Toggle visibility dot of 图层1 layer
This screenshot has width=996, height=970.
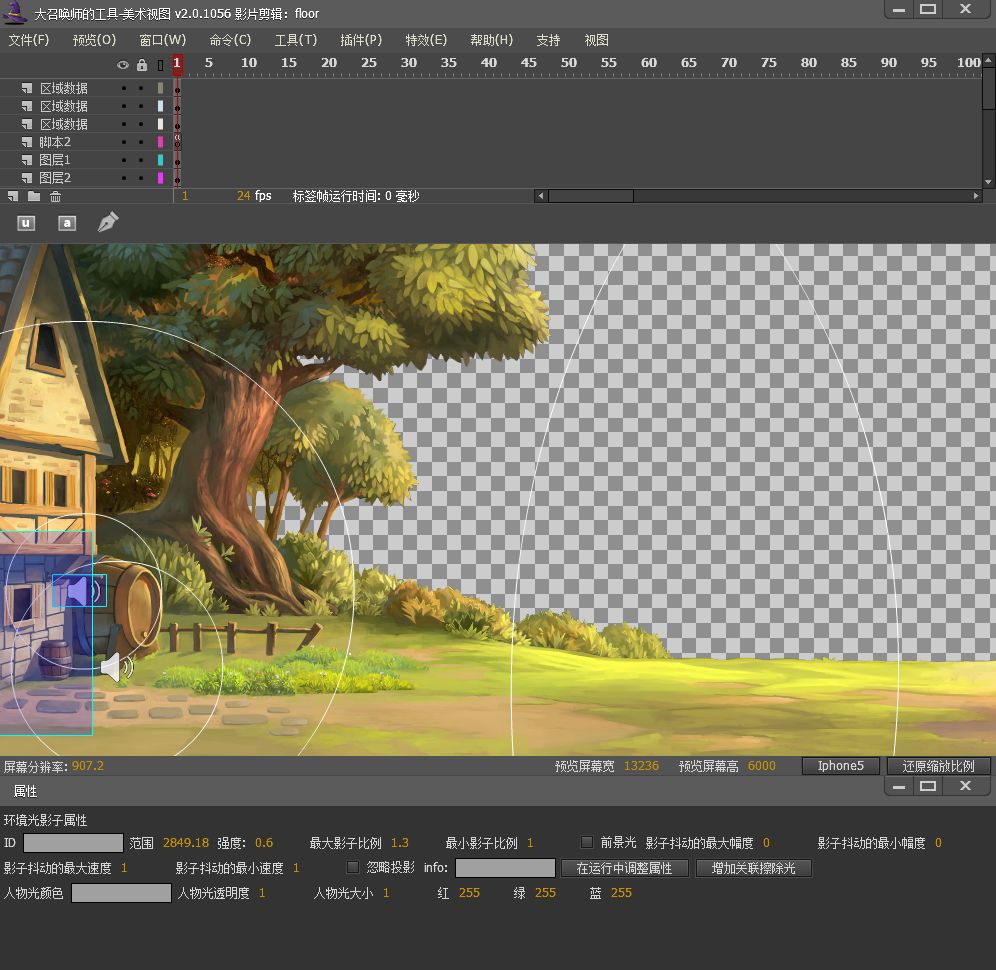pyautogui.click(x=124, y=159)
